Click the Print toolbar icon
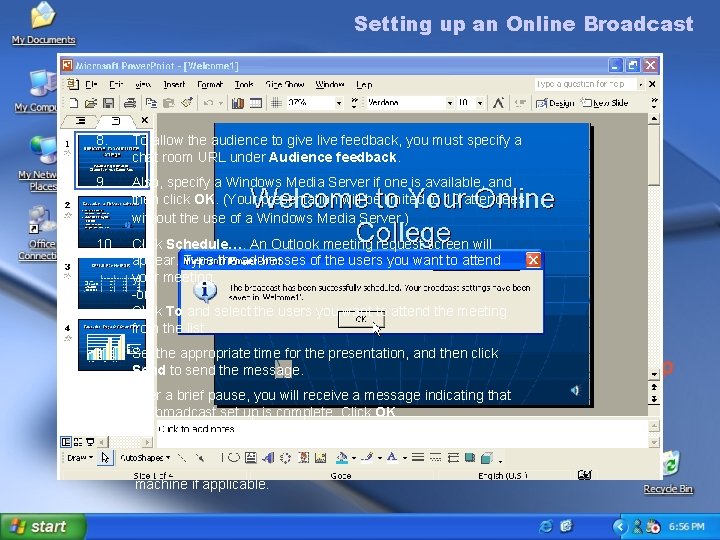Screen dimensions: 720x540 (x=129, y=103)
